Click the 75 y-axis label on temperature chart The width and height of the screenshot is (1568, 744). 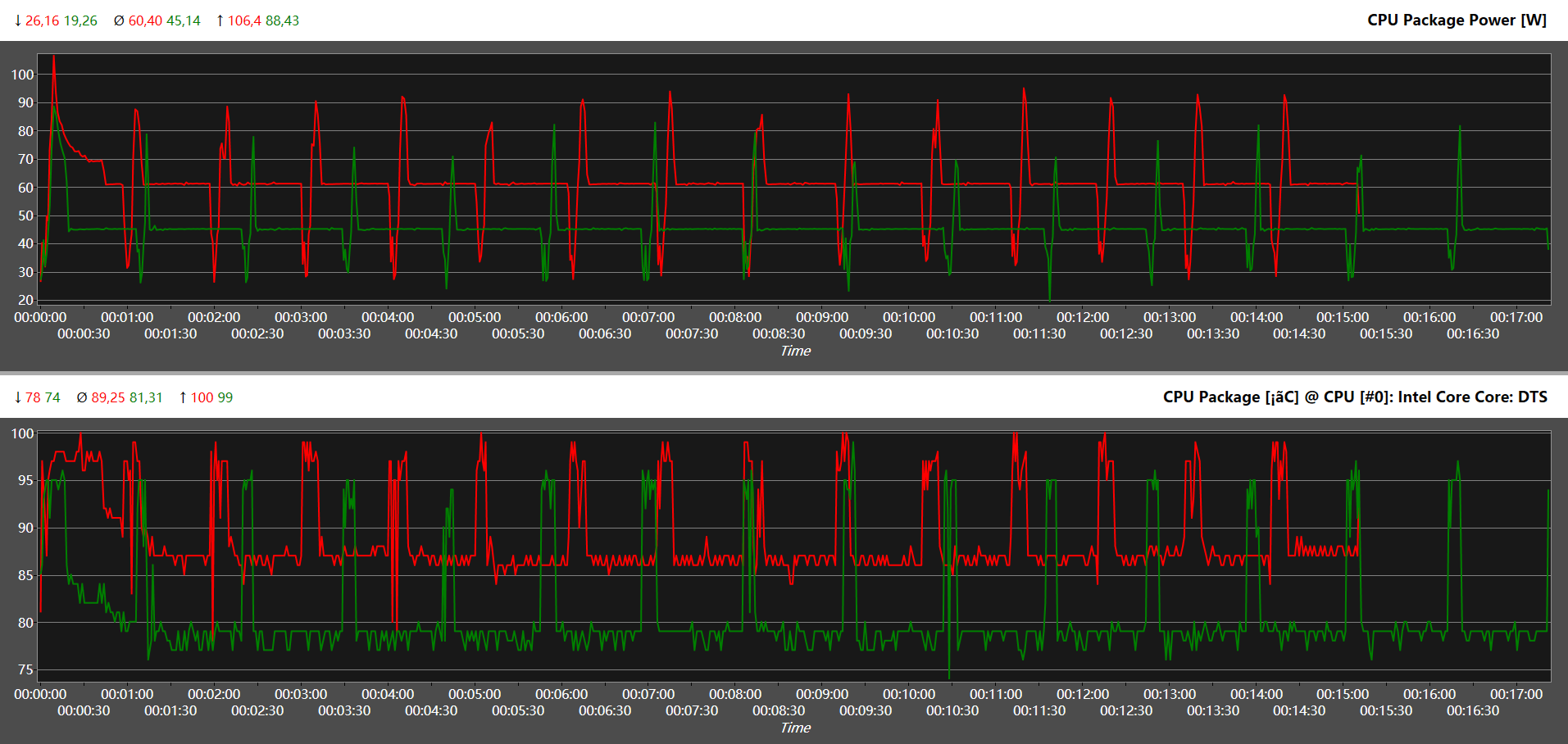click(x=25, y=669)
